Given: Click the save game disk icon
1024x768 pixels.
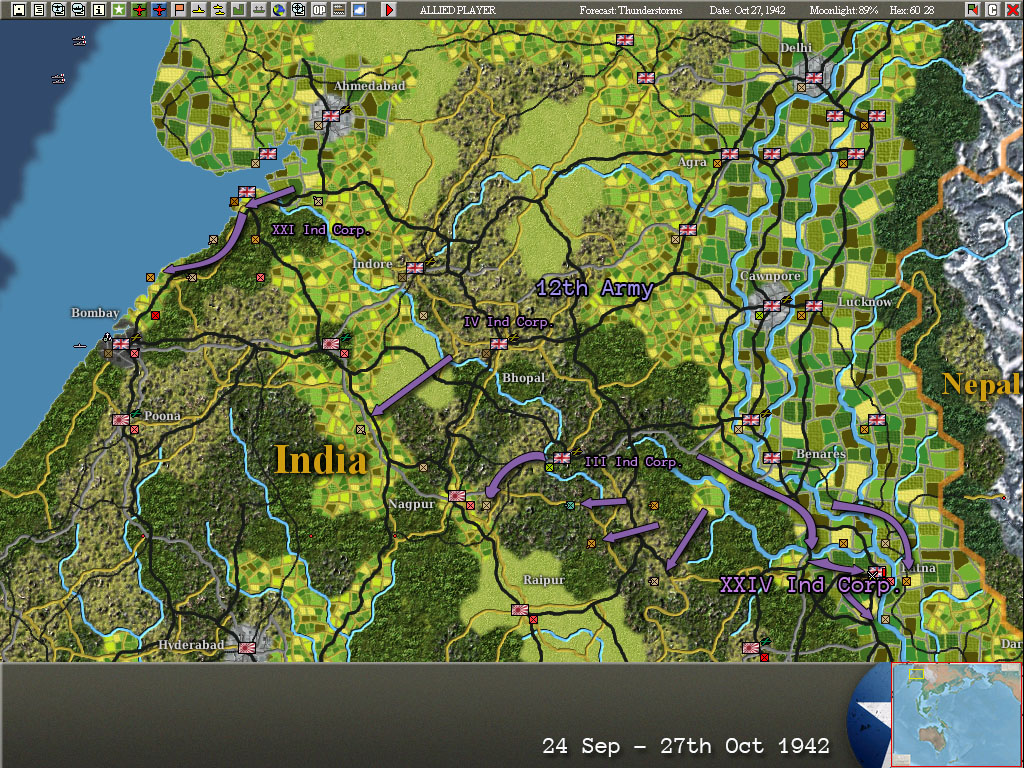Looking at the screenshot, I should point(19,10).
